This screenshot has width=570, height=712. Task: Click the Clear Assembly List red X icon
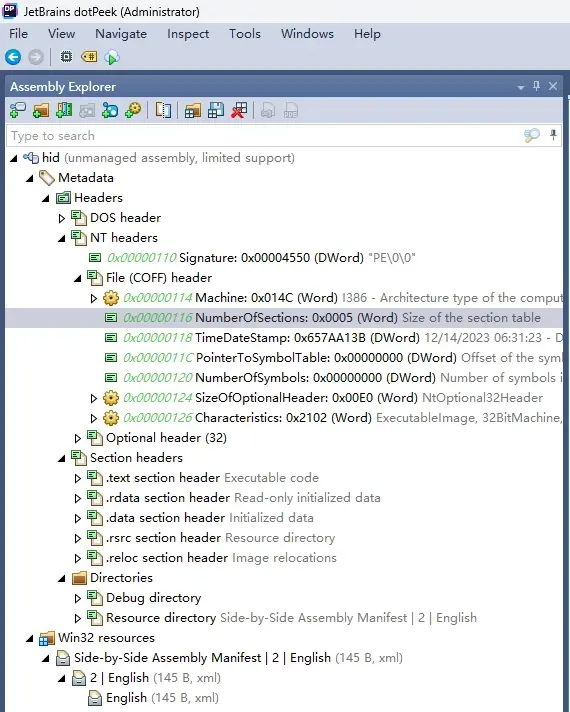pyautogui.click(x=239, y=110)
